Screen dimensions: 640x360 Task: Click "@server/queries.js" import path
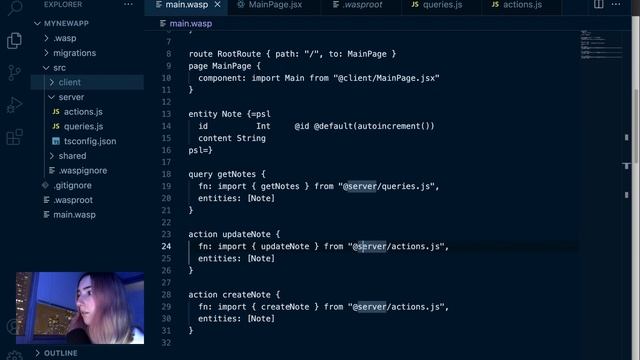(x=386, y=186)
